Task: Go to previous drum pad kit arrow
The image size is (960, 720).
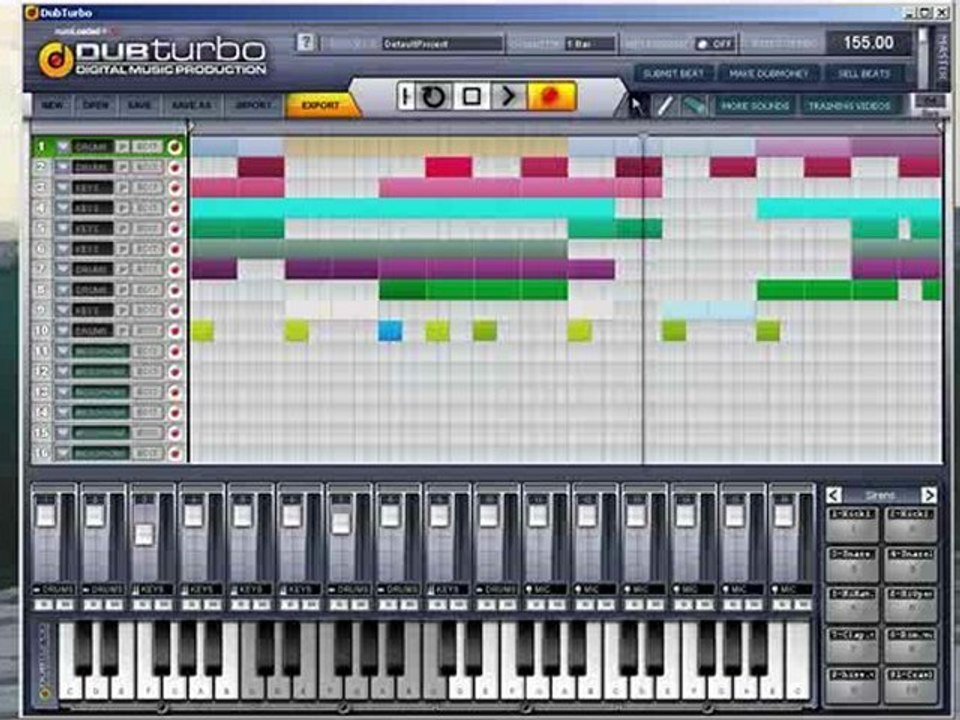Action: tap(834, 495)
